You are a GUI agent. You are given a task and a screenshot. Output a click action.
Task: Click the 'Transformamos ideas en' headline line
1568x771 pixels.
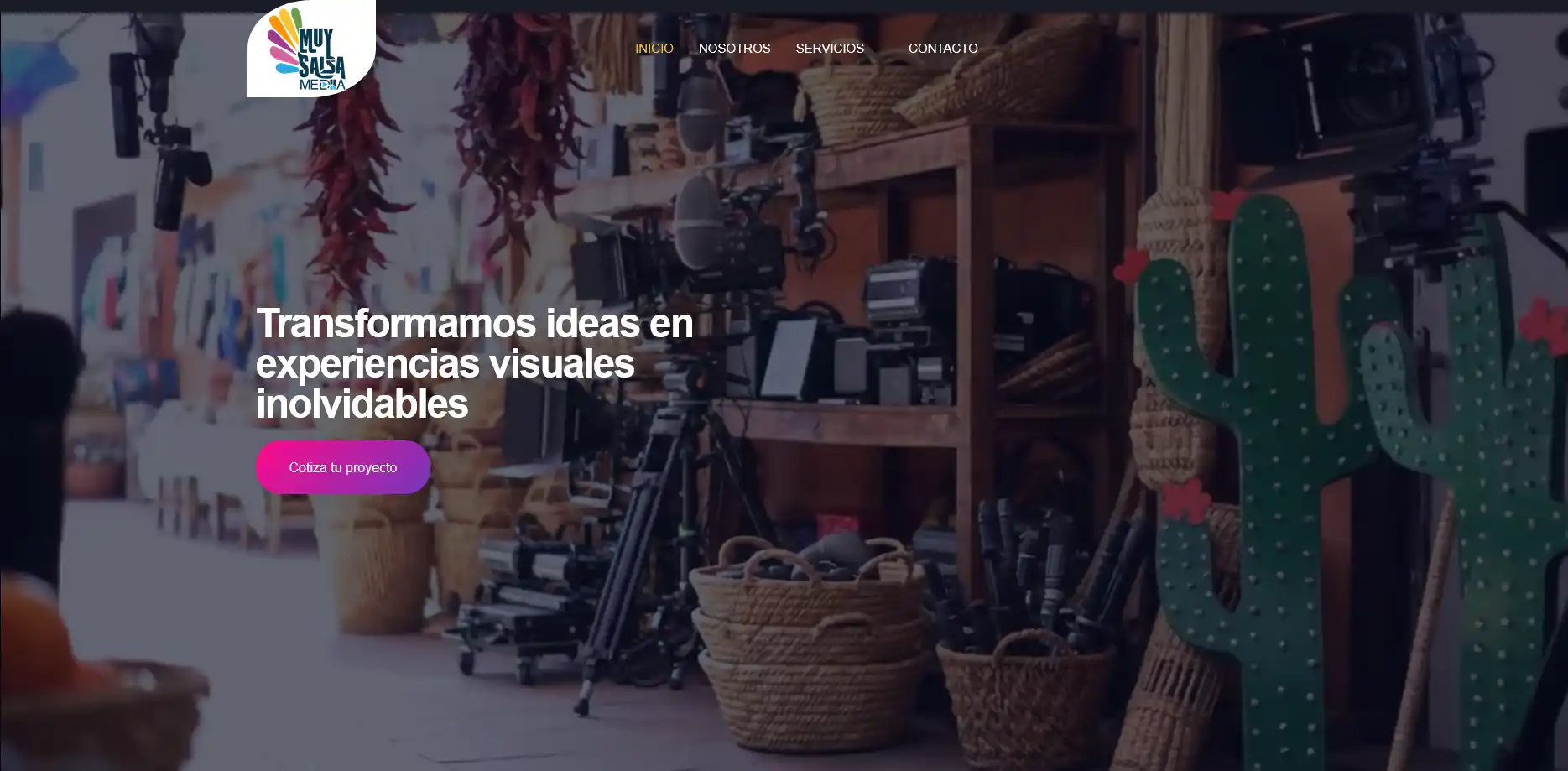coord(474,324)
